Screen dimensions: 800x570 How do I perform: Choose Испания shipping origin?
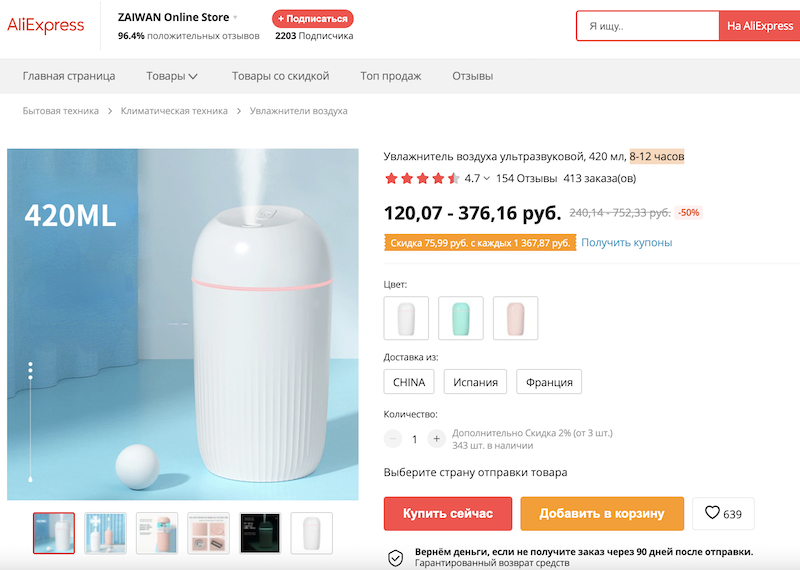click(x=477, y=382)
